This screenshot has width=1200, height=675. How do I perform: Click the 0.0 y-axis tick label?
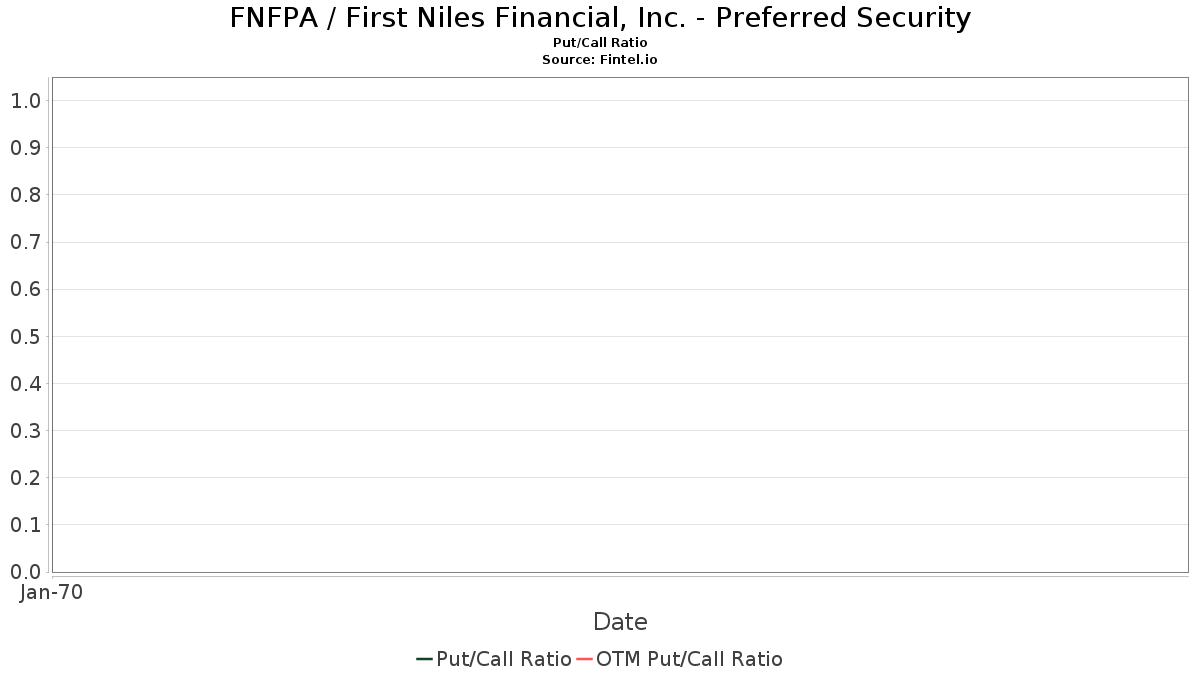[x=25, y=572]
